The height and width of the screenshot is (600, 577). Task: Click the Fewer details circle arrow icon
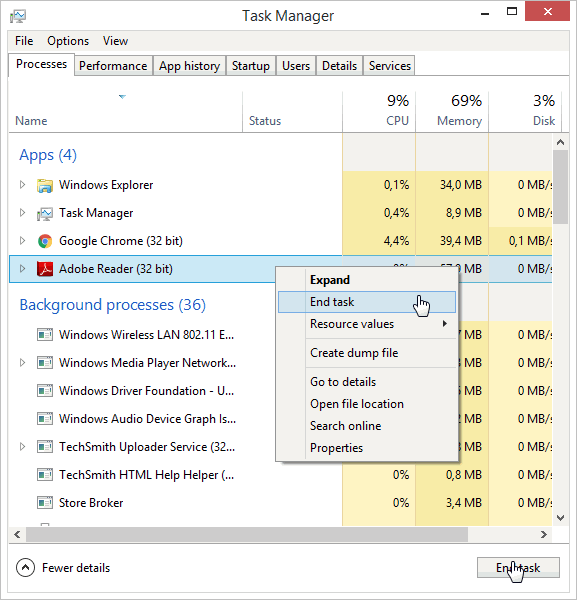[x=25, y=567]
